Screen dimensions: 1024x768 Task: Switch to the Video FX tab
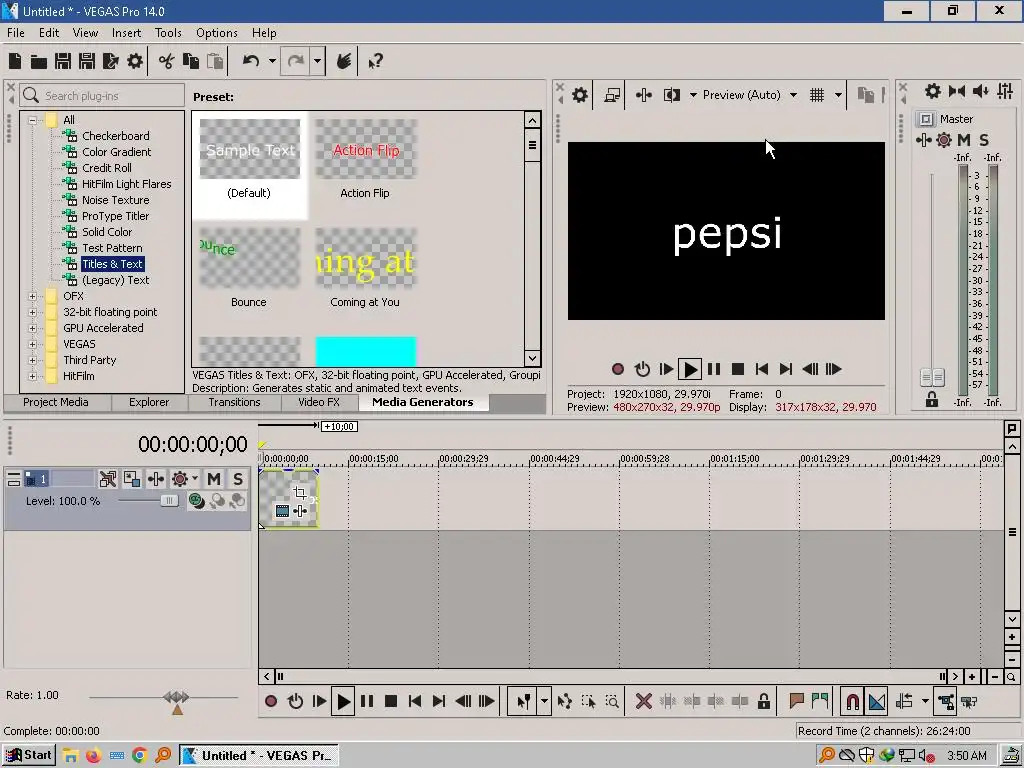click(x=319, y=402)
